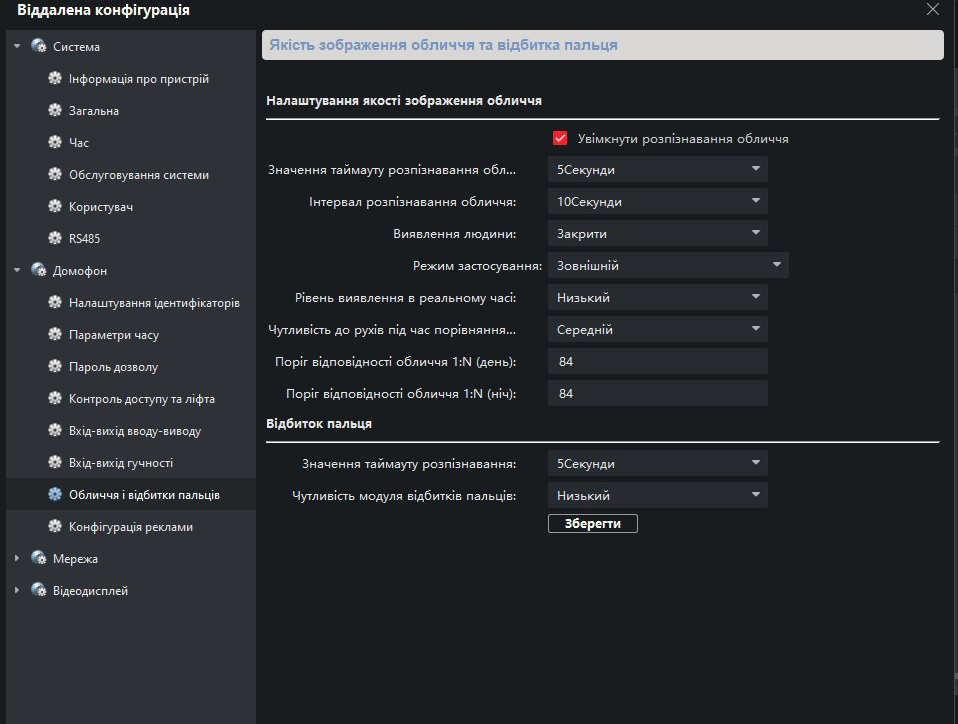Expand the Мережа tree section
This screenshot has height=724, width=958.
pyautogui.click(x=16, y=559)
